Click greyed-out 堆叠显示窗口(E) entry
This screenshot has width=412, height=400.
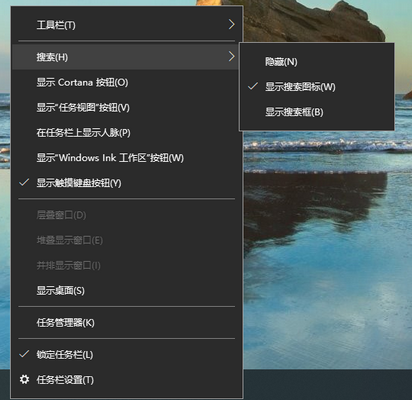[127, 240]
